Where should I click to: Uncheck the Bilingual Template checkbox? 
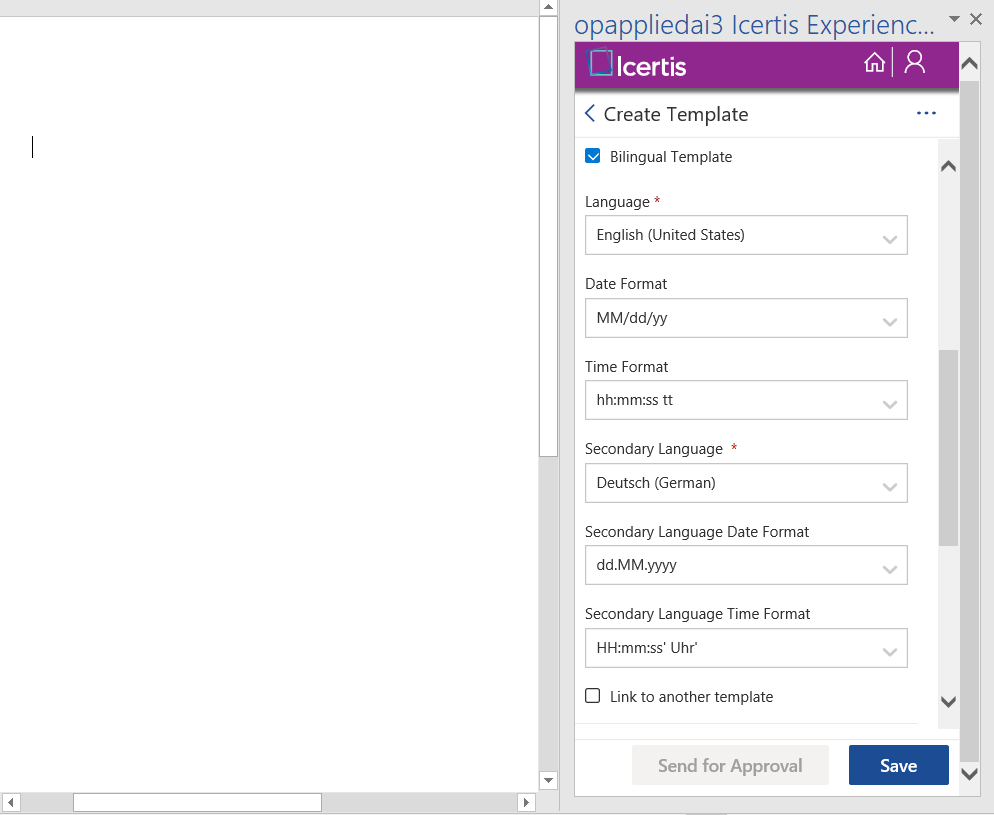[x=593, y=157]
